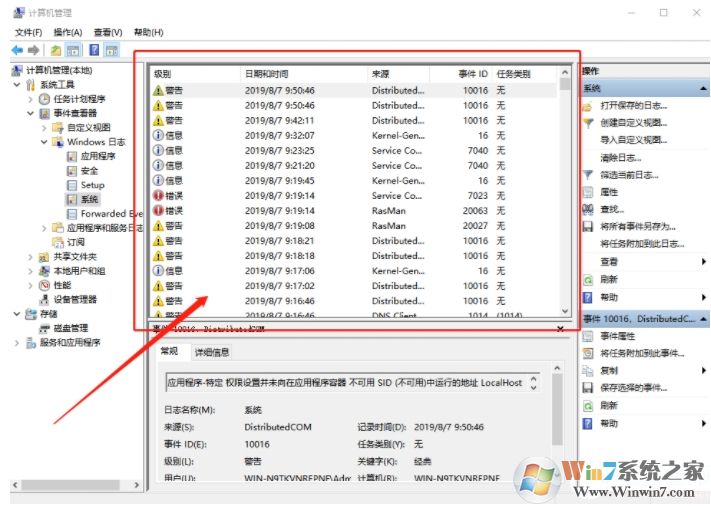
Task: Expand 应用程序和服务日志 node
Action: coord(44,228)
